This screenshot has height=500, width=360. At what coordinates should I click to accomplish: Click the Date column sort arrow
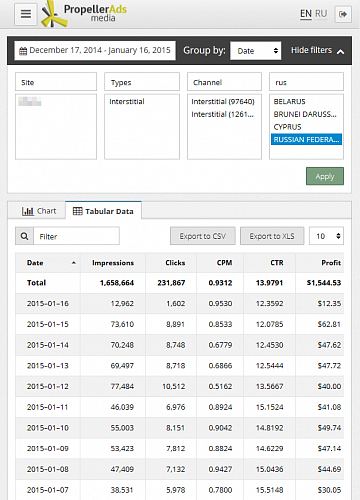[x=74, y=263]
